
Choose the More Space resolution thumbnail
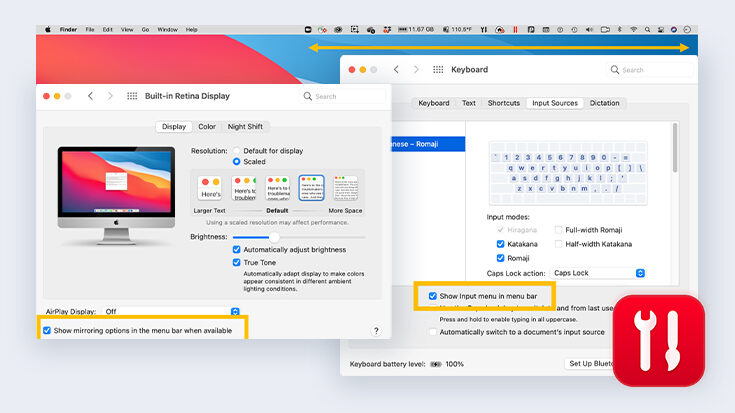[345, 188]
